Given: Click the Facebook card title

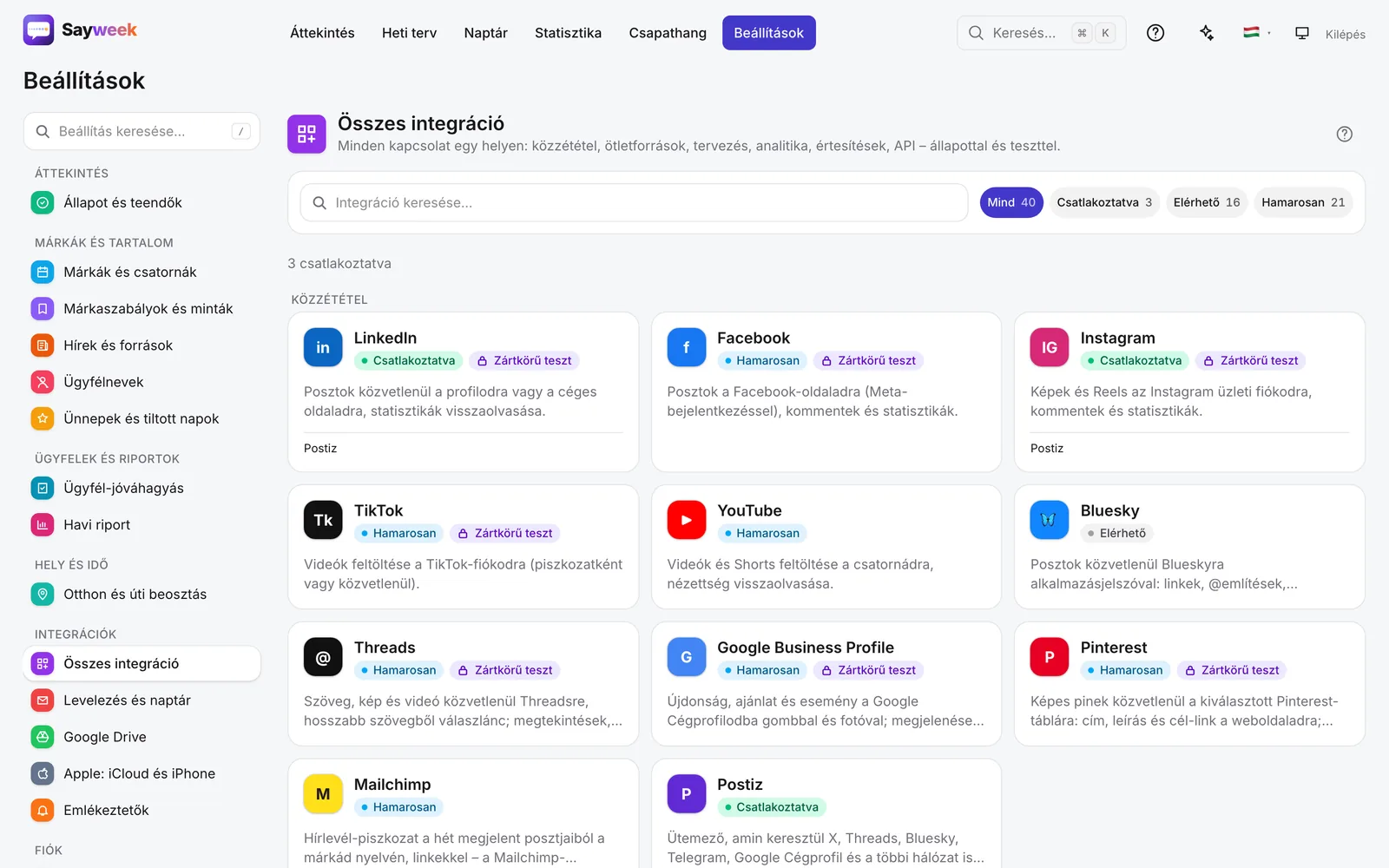Looking at the screenshot, I should pos(754,338).
